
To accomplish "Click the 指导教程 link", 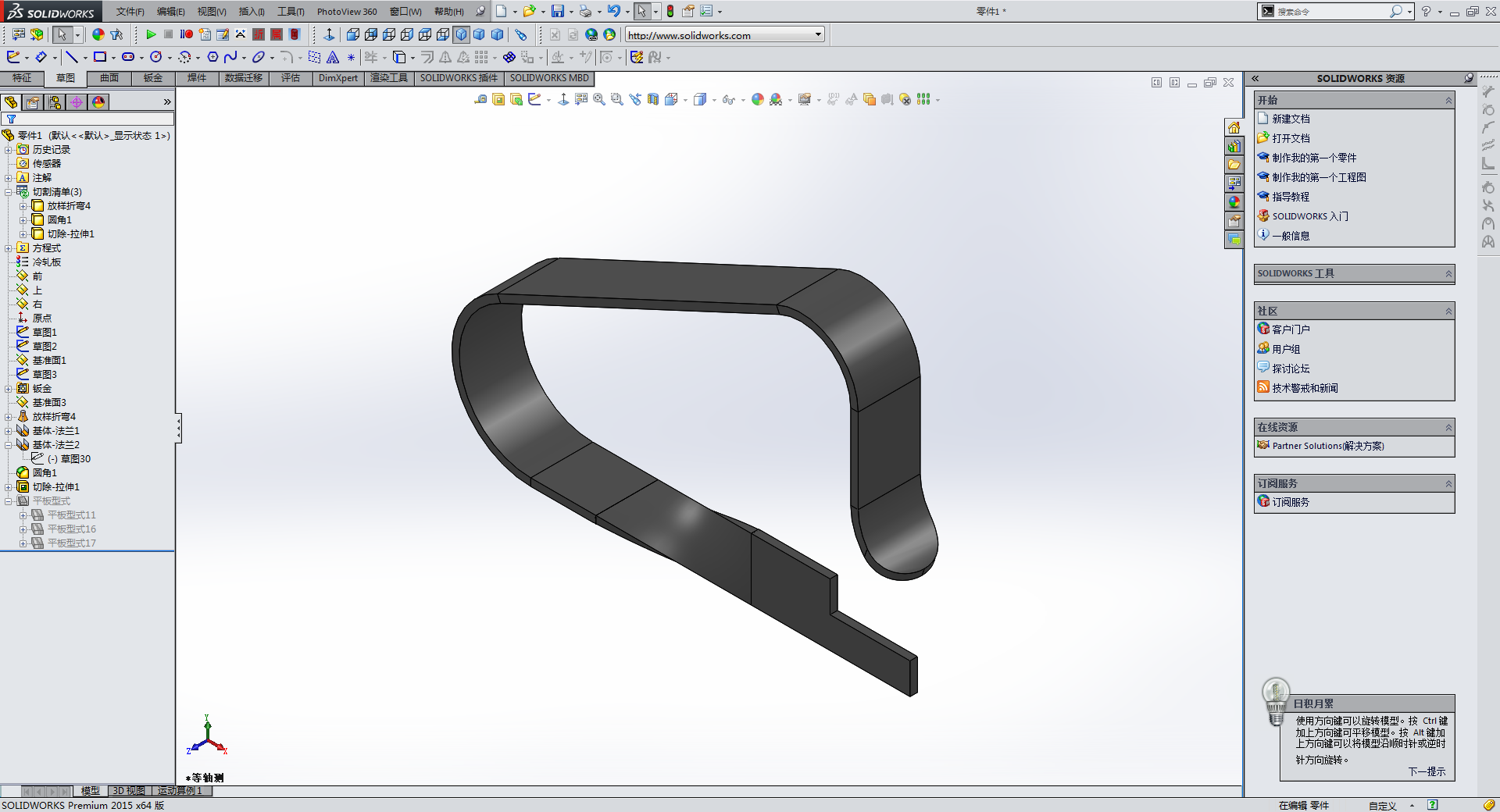I will [1291, 197].
